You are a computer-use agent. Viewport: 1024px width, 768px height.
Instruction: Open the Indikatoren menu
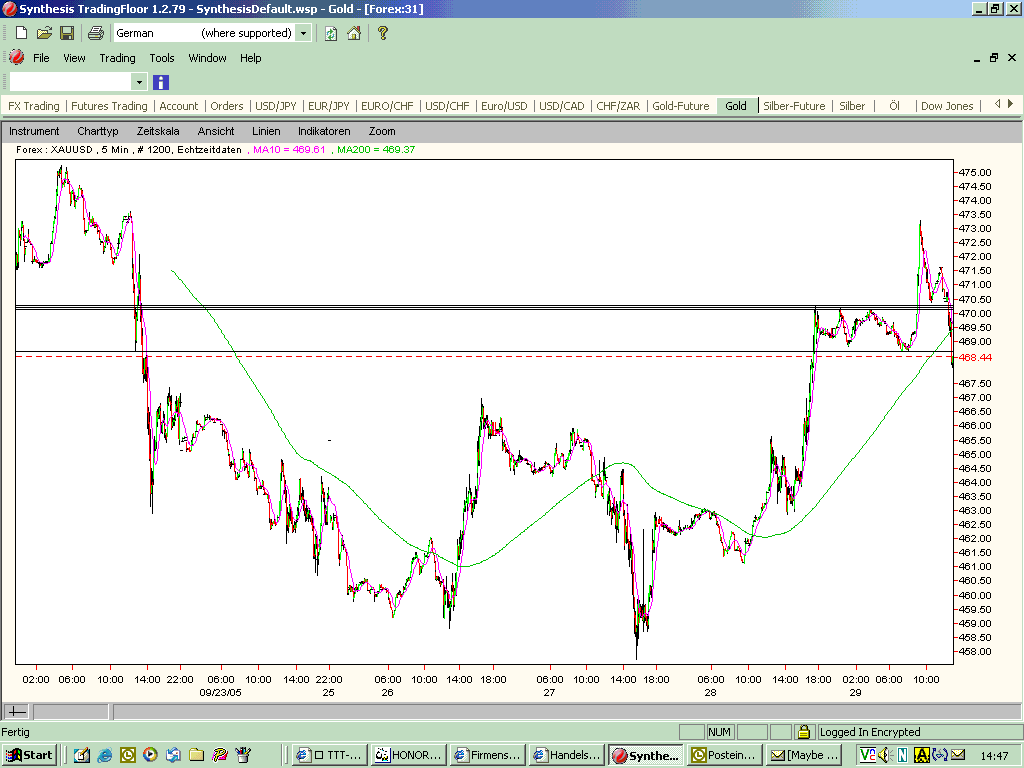coord(325,131)
